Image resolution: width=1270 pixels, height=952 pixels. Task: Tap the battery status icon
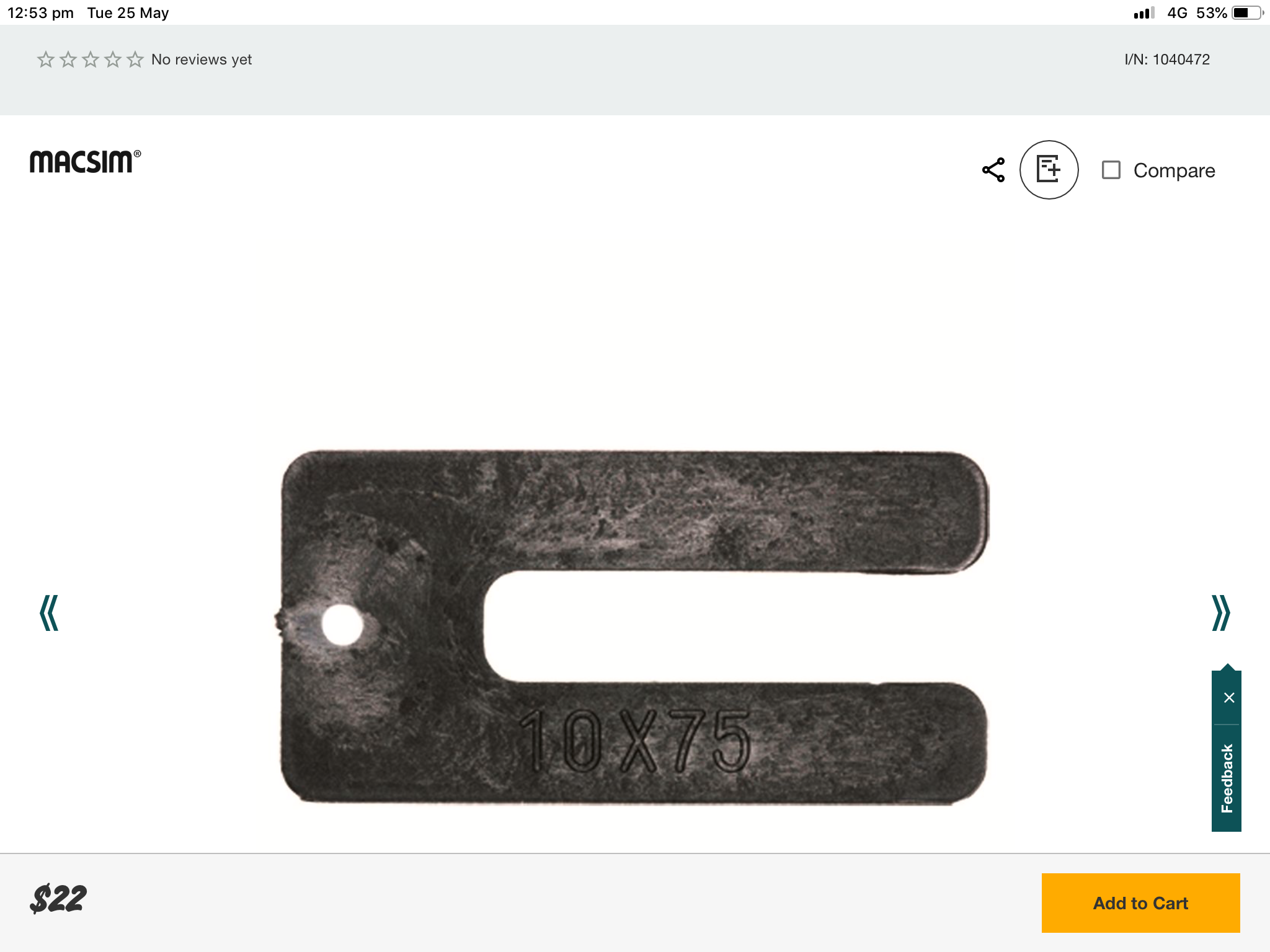[x=1248, y=13]
